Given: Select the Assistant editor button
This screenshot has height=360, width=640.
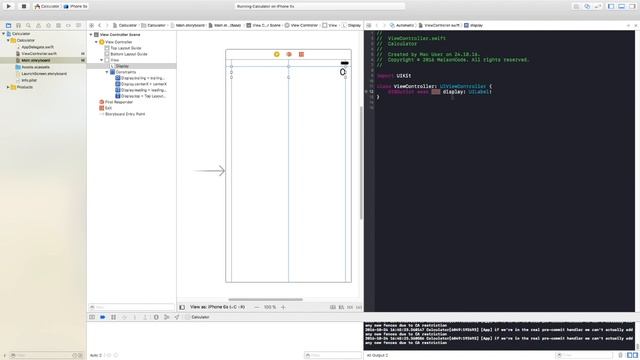Looking at the screenshot, I should pyautogui.click(x=587, y=7).
